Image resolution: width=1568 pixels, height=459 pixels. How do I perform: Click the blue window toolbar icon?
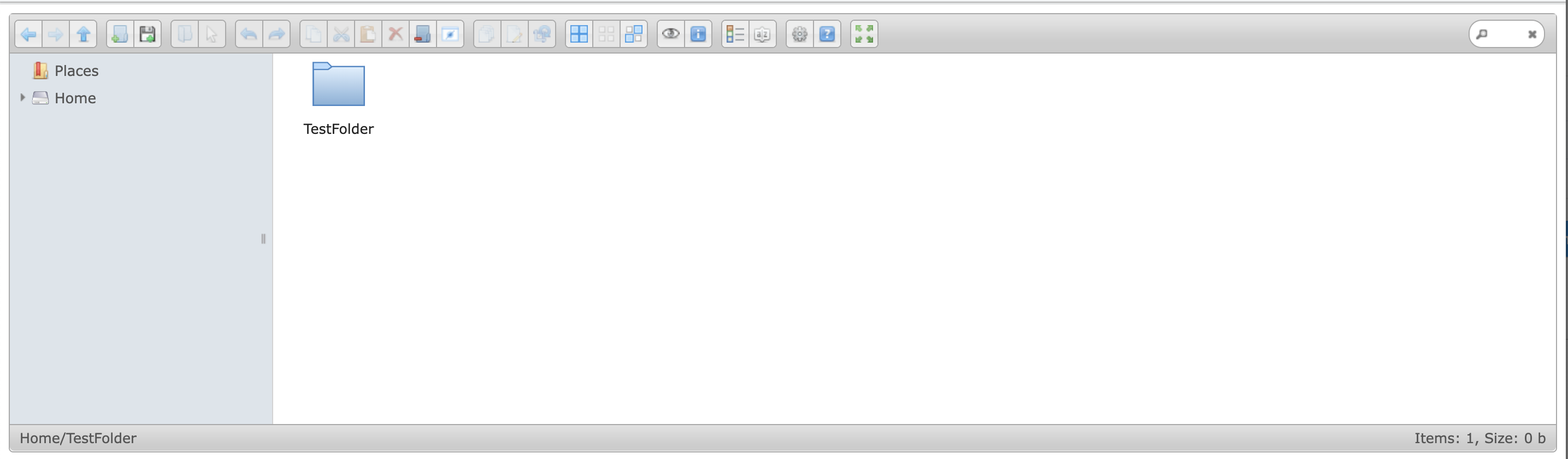click(x=450, y=34)
